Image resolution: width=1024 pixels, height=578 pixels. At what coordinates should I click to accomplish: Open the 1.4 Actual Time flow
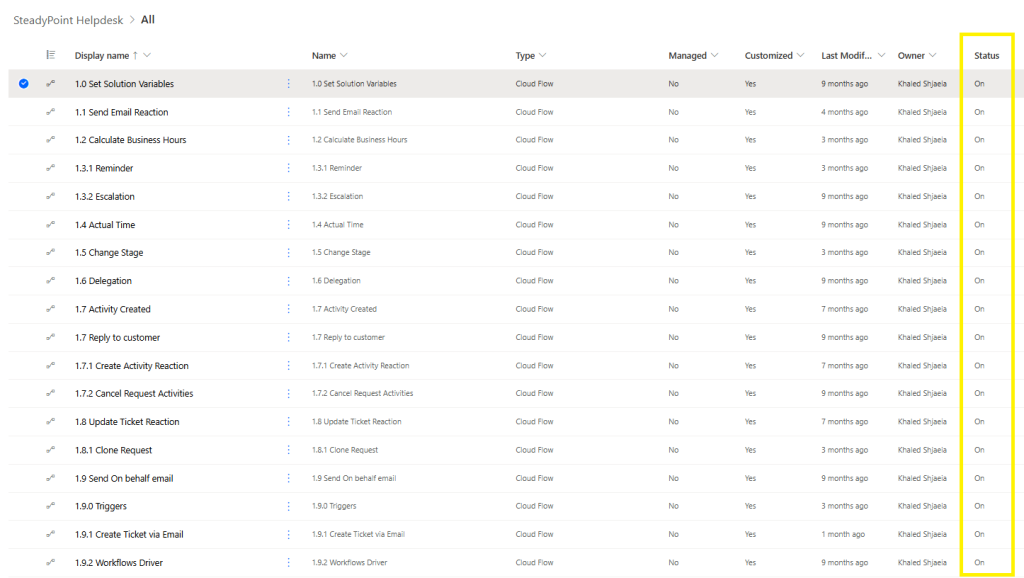pos(105,225)
